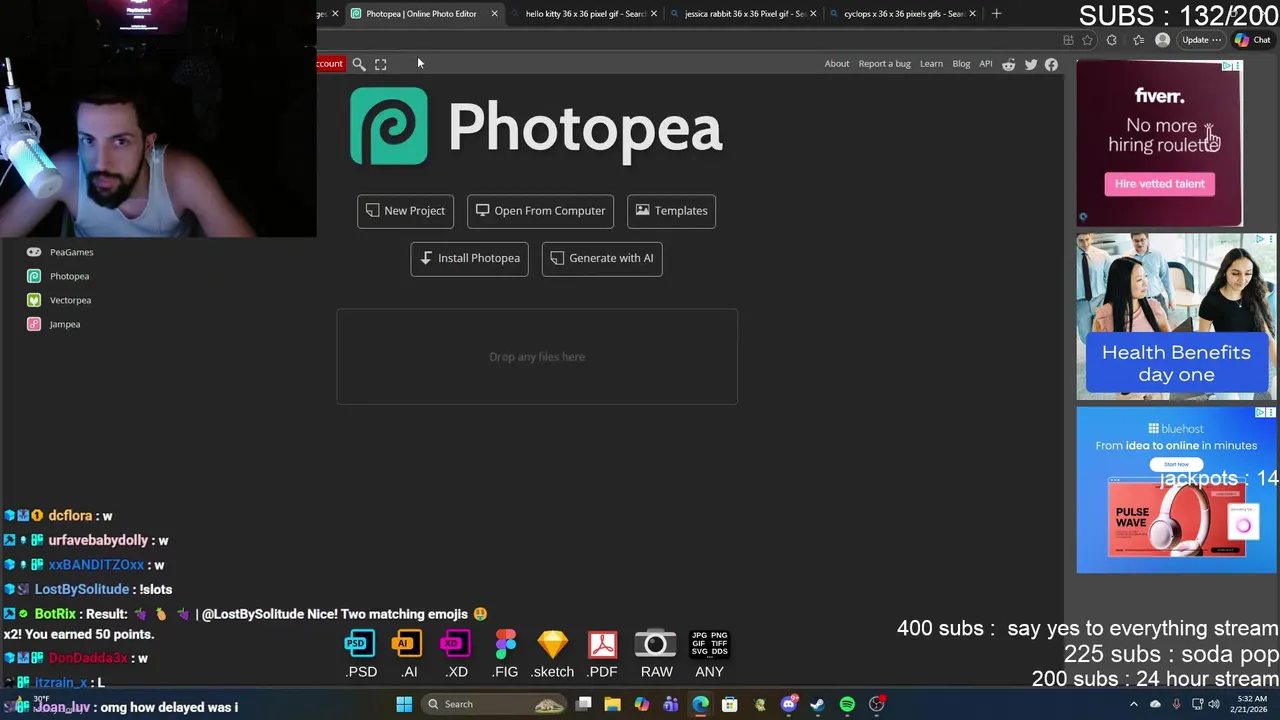Open Microsoft Teams in the taskbar

click(x=671, y=704)
